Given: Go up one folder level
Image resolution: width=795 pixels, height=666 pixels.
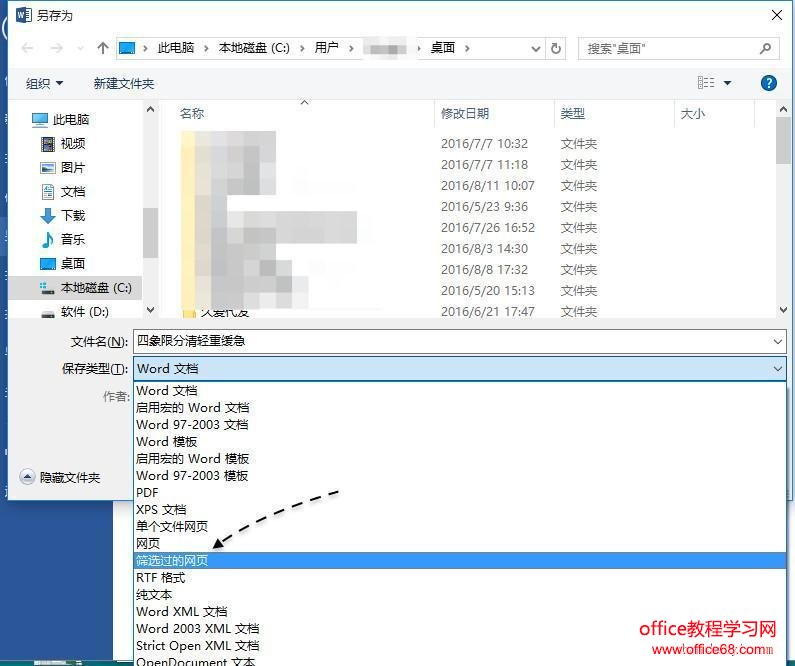Looking at the screenshot, I should (x=102, y=48).
